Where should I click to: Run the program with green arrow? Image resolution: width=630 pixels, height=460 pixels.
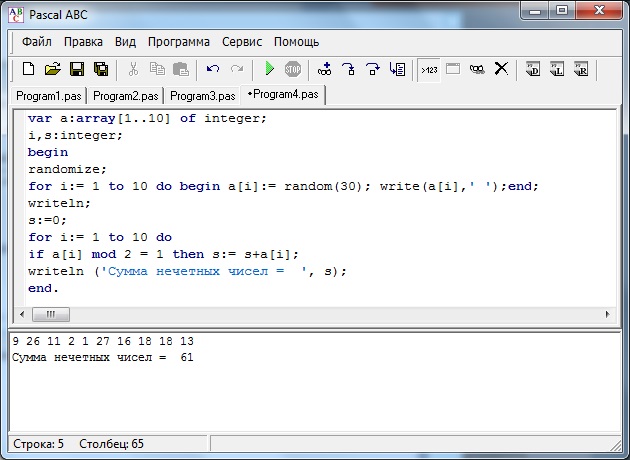pos(270,69)
